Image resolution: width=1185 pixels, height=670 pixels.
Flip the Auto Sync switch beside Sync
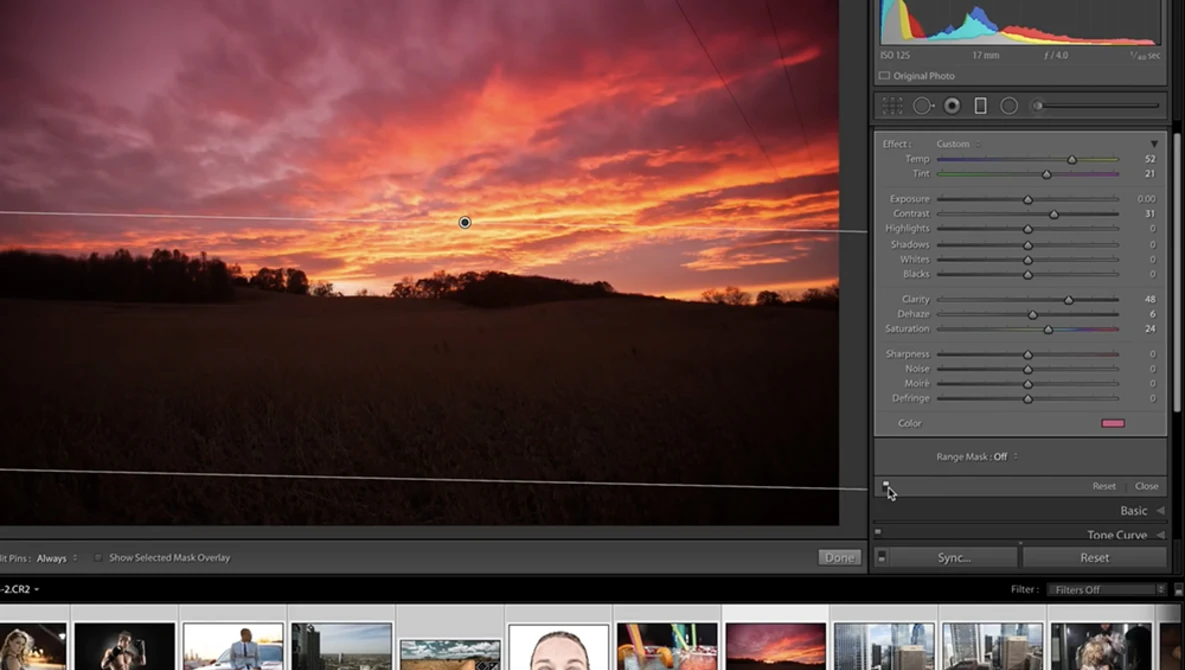tap(881, 557)
